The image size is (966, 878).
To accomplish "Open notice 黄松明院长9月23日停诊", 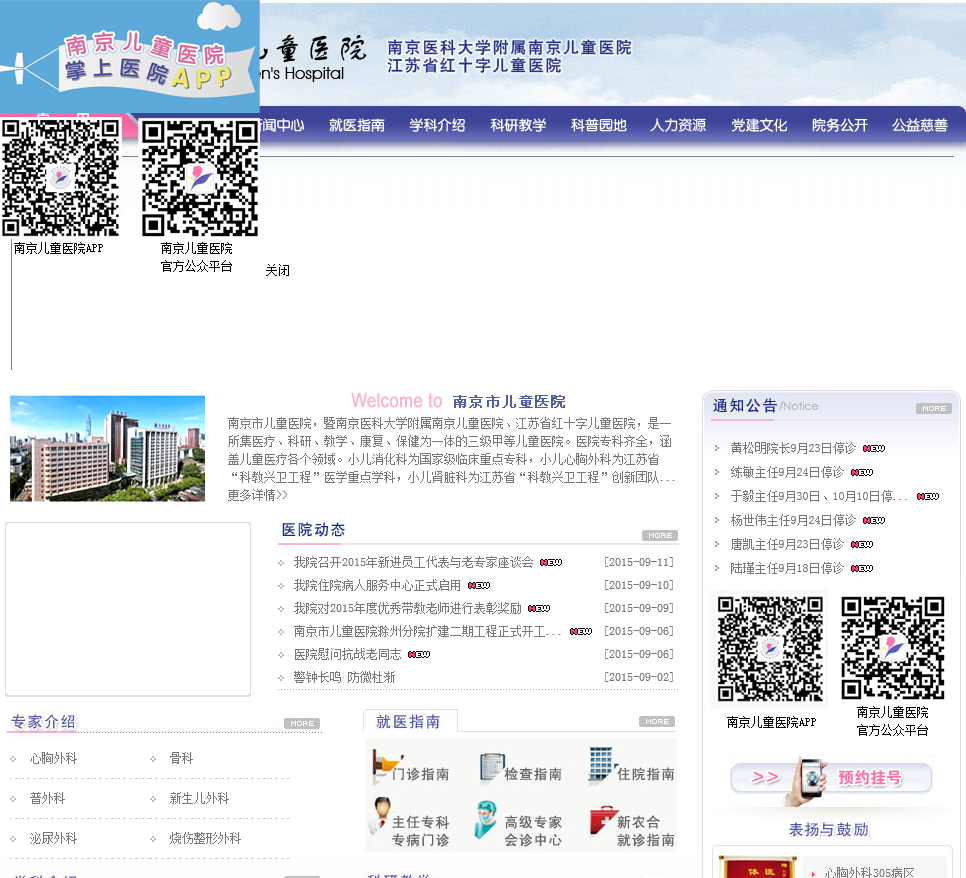I will click(793, 449).
